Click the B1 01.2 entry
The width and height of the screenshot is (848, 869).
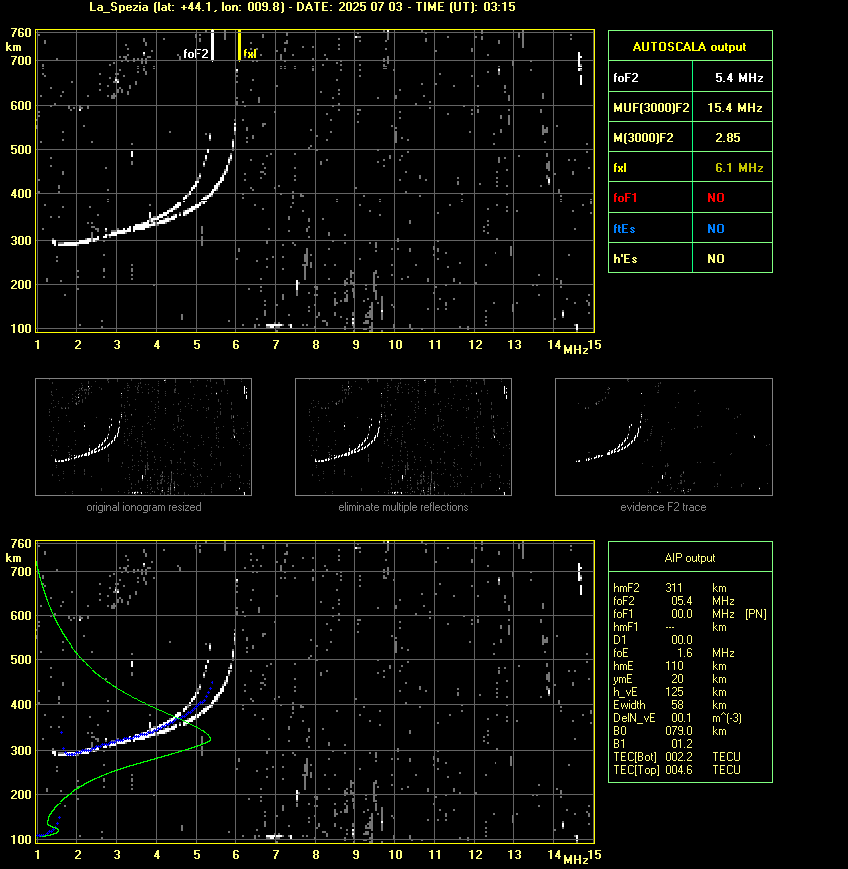653,744
